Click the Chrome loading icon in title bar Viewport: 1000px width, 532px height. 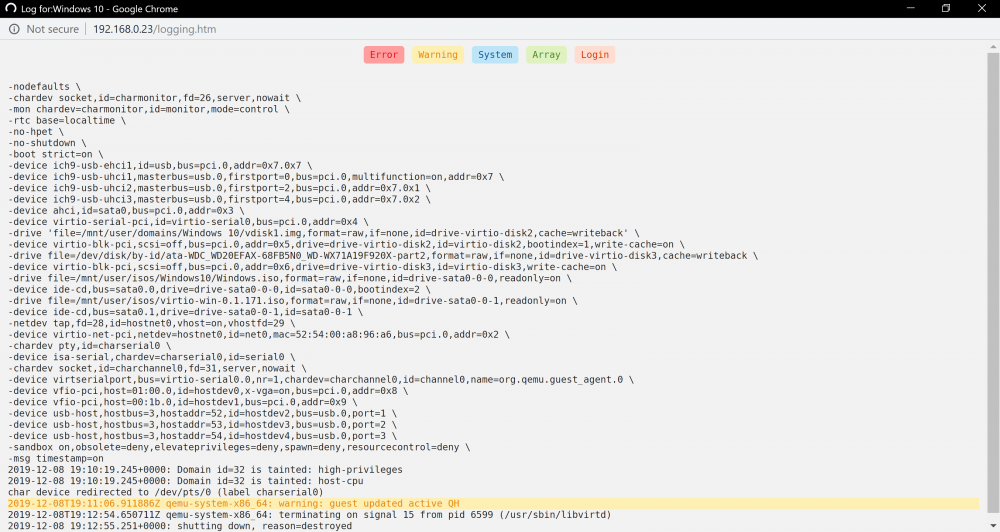10,8
